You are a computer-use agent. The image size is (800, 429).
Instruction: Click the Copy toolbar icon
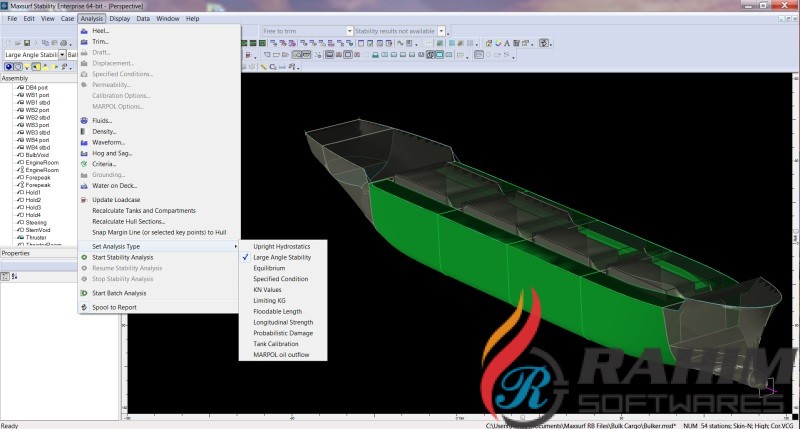click(45, 43)
